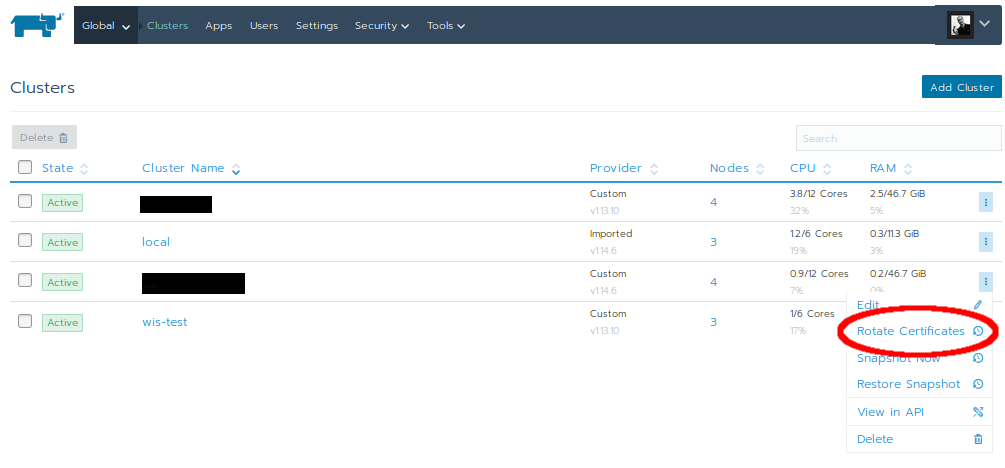Screen dimensions: 1005x468
Task: Sort by Provider column arrows icon
Action: pyautogui.click(x=654, y=169)
